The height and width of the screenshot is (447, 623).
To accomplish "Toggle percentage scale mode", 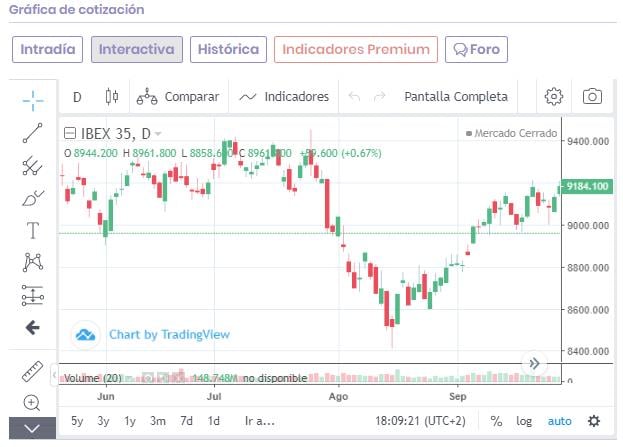I will (x=496, y=421).
